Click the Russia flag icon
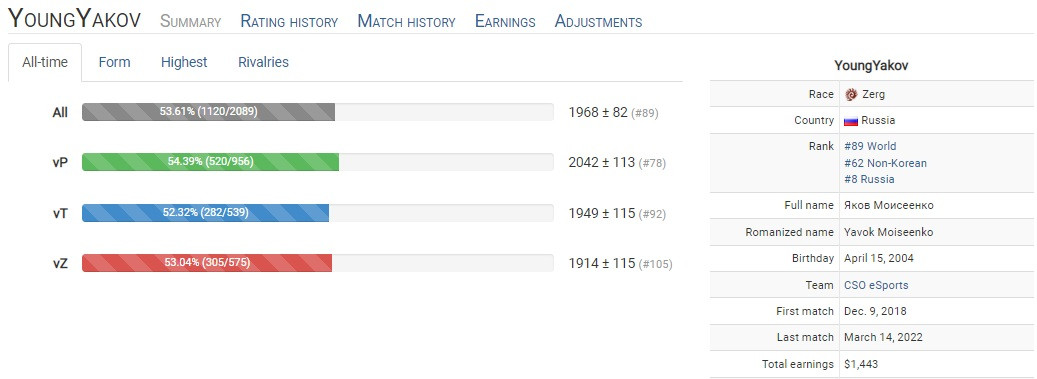The image size is (1037, 379). (x=851, y=121)
